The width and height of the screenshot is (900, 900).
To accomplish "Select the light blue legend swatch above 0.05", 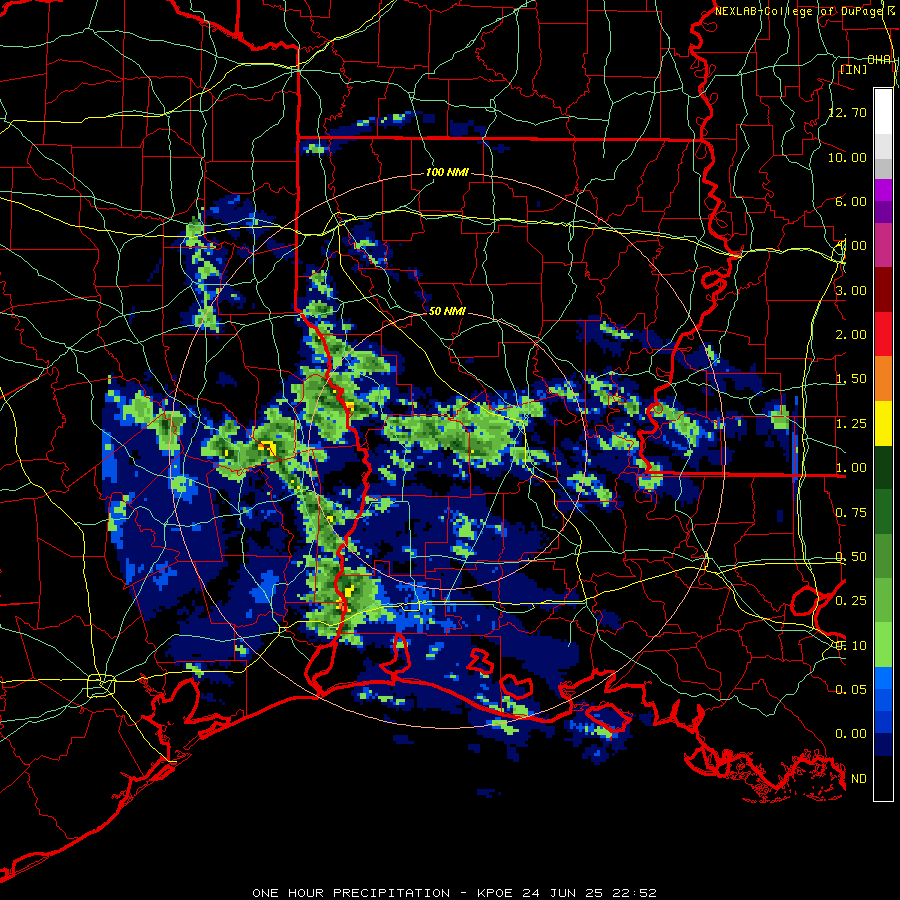I will tap(883, 678).
